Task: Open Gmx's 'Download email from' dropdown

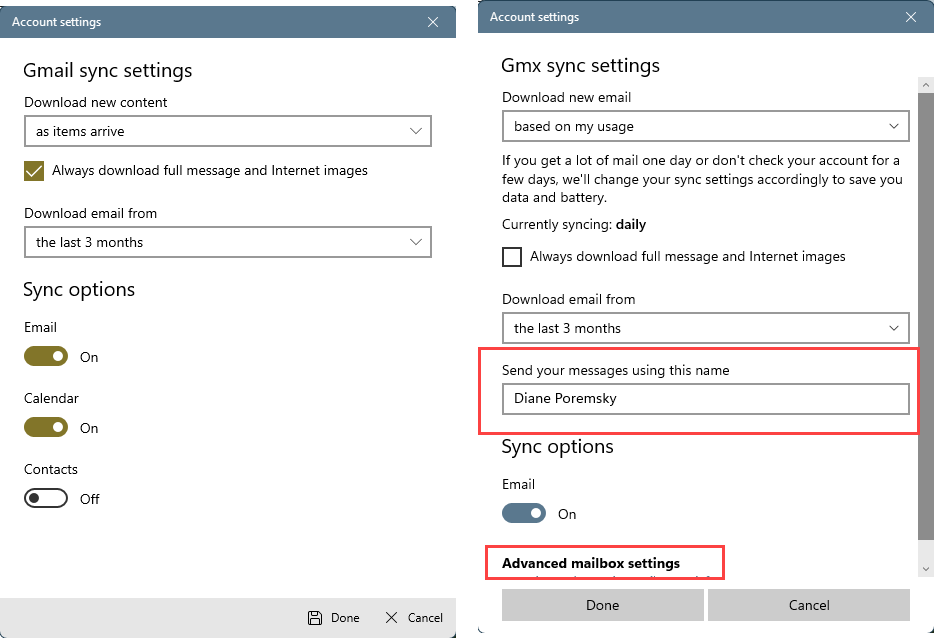Action: (705, 328)
